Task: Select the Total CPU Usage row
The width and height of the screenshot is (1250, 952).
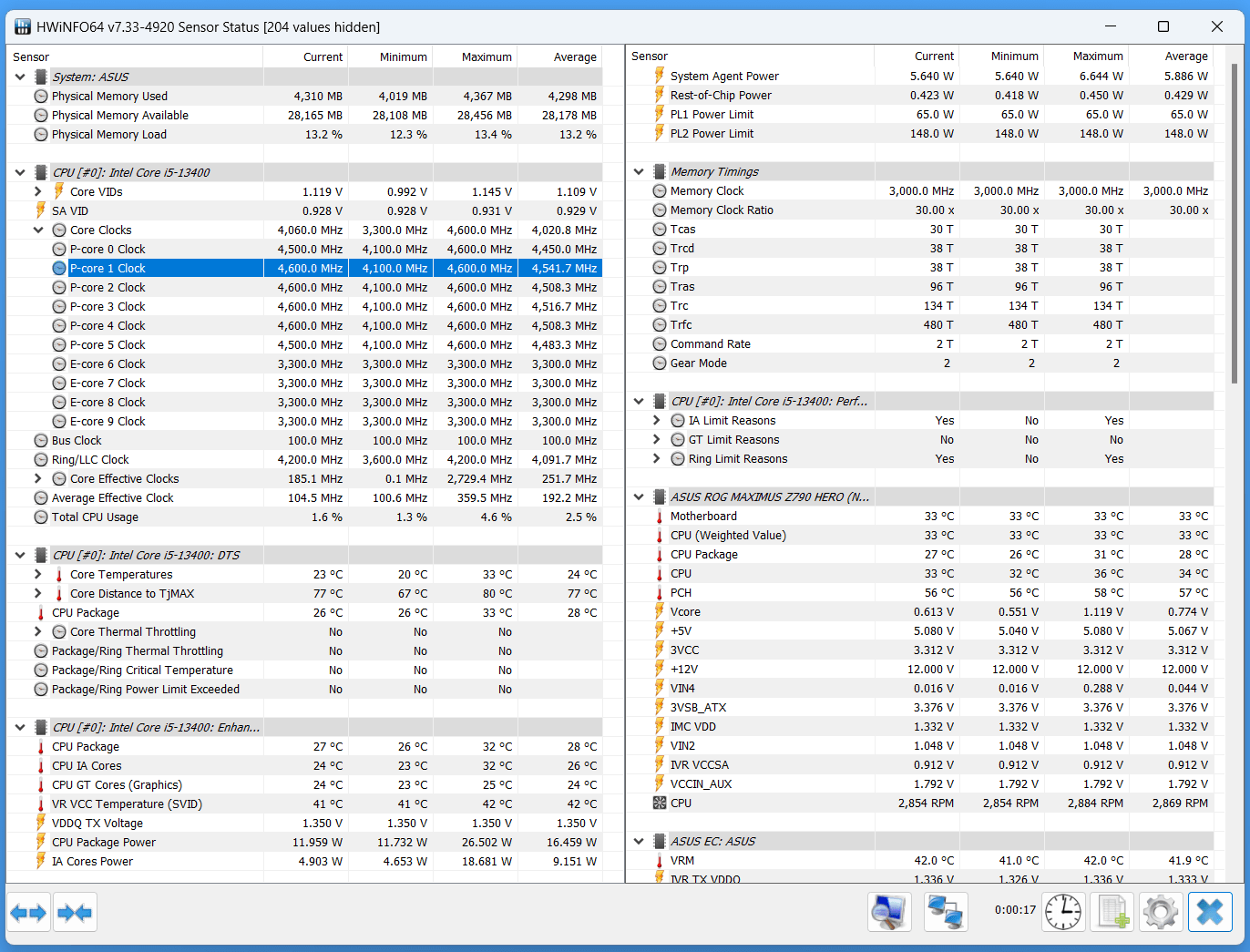Action: [x=304, y=517]
